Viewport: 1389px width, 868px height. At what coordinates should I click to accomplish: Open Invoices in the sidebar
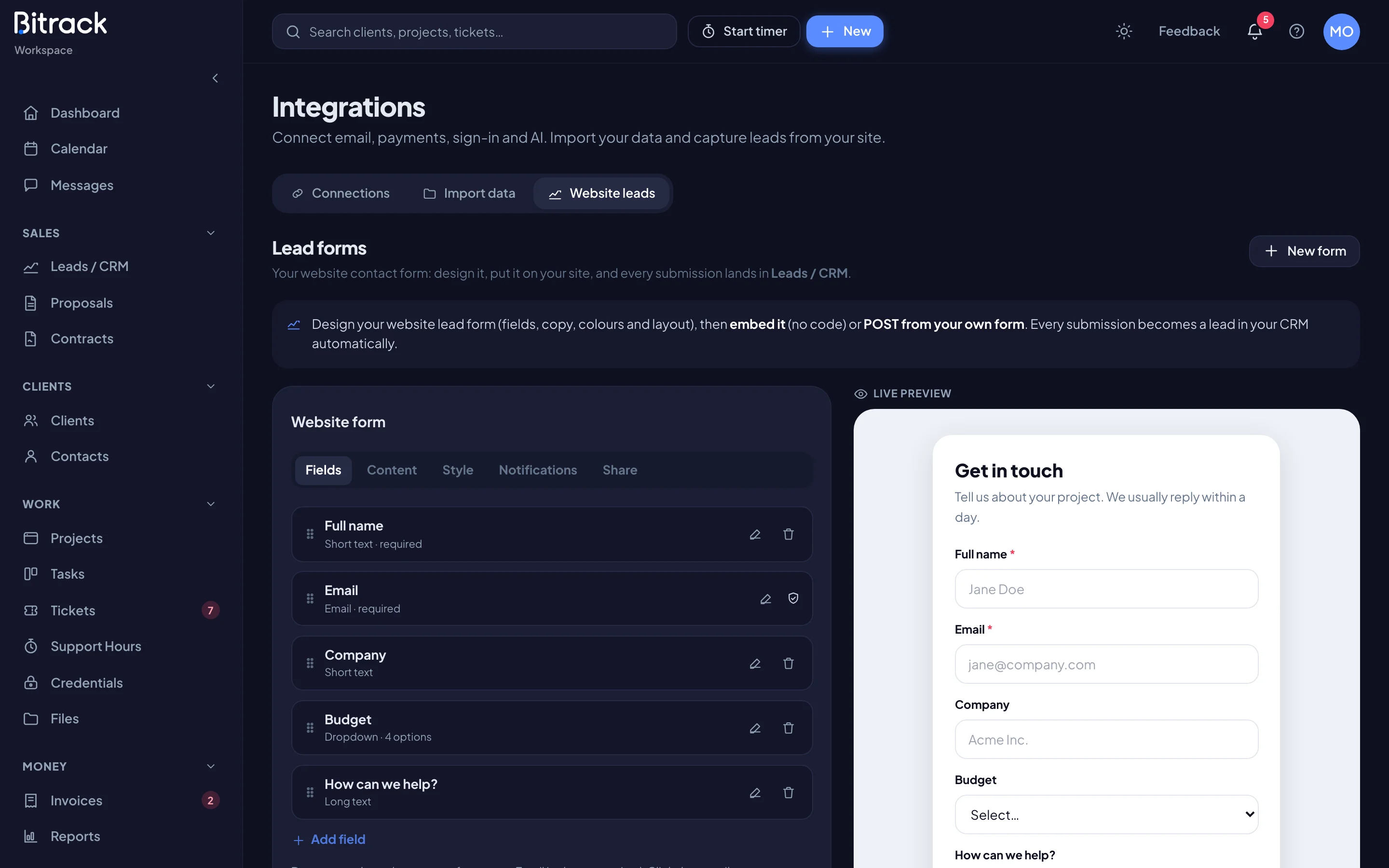(x=121, y=800)
